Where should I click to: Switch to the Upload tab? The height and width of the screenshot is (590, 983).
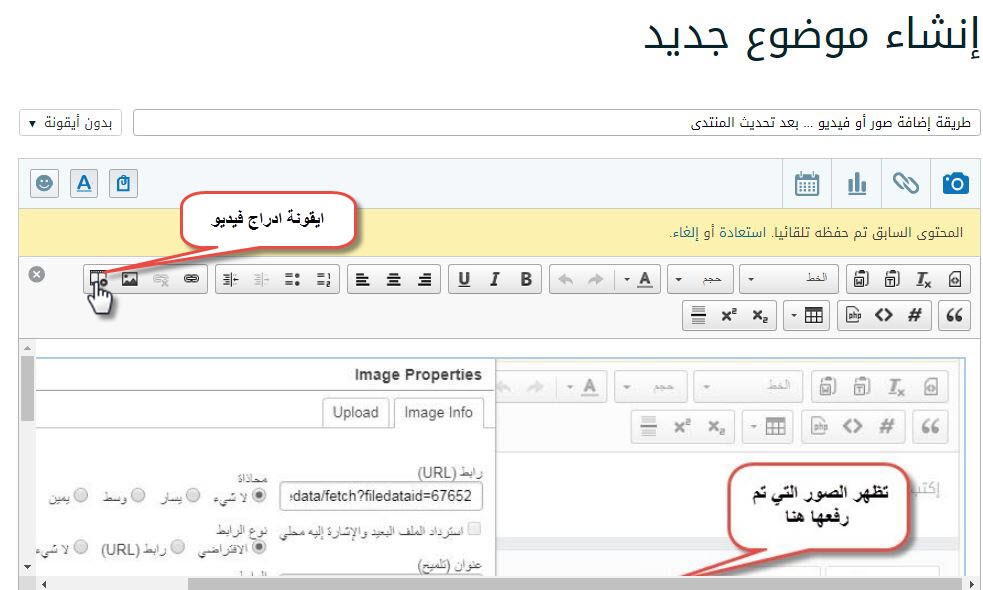pyautogui.click(x=355, y=412)
